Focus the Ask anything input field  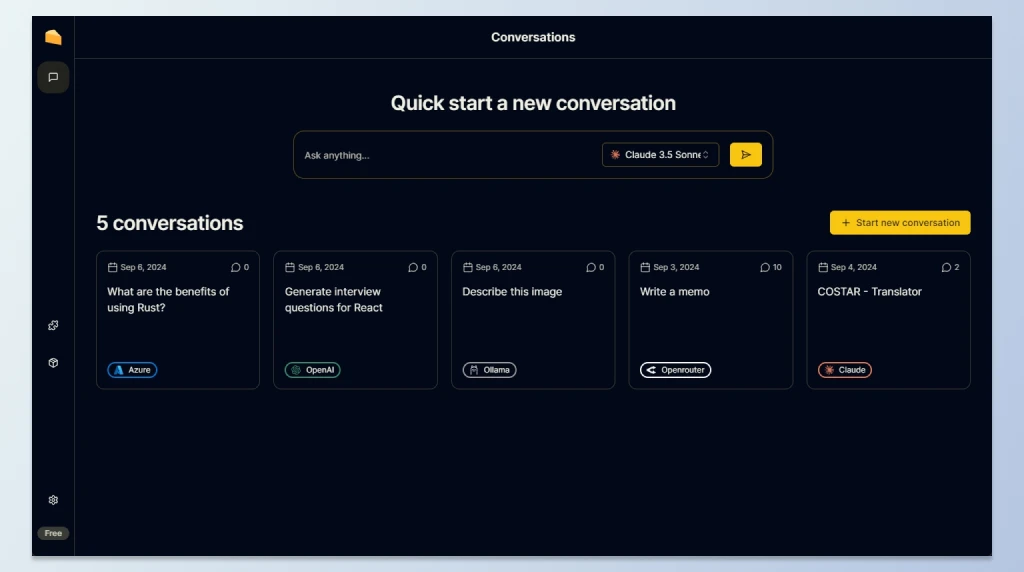[449, 155]
